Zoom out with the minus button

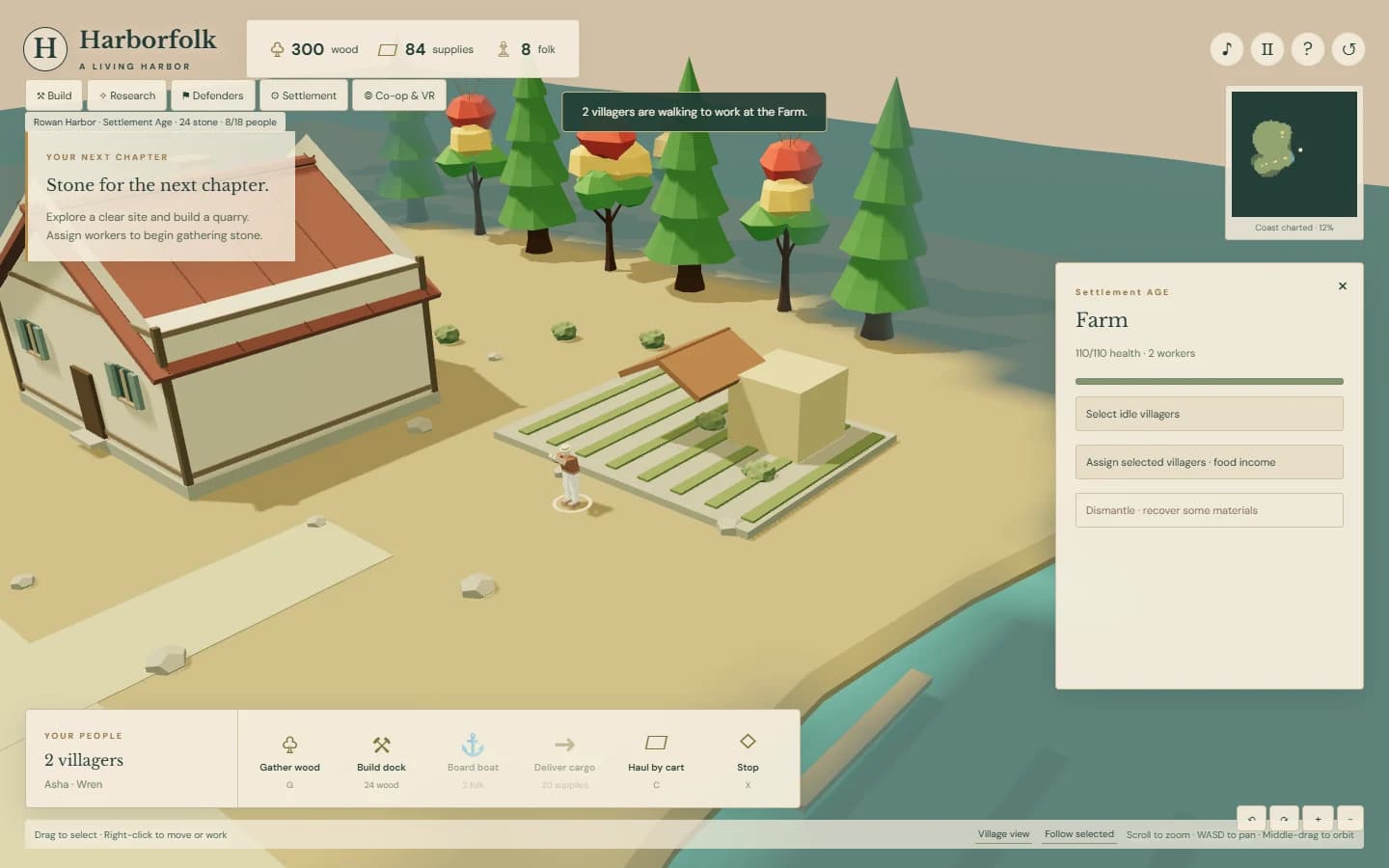[1350, 819]
